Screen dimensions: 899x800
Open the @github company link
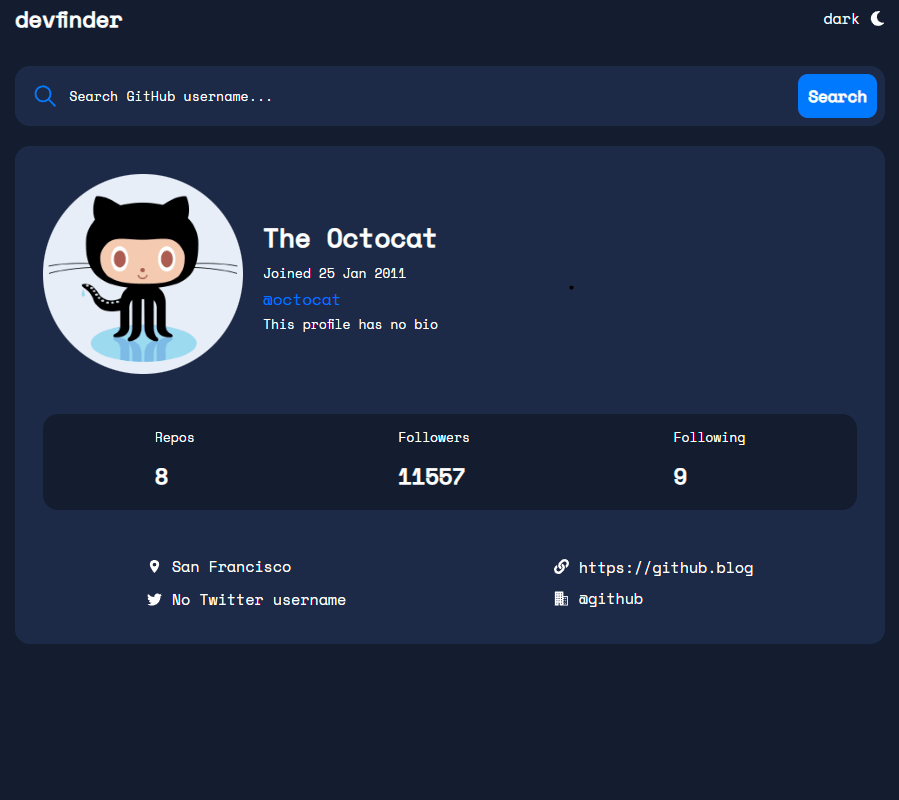coord(611,599)
